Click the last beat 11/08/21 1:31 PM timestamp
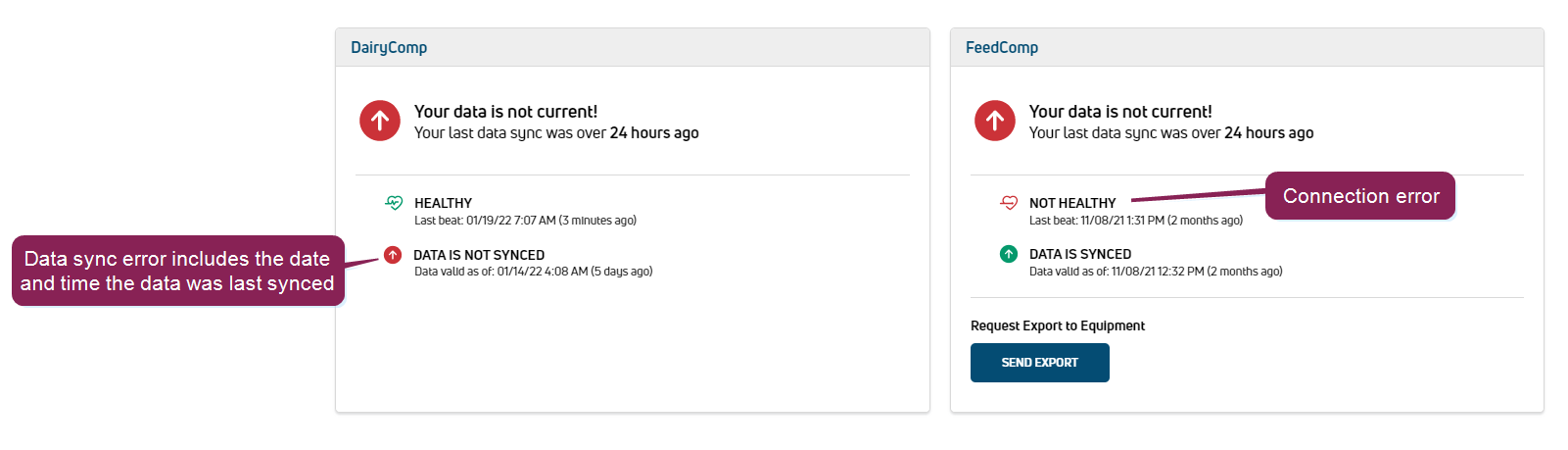 [x=1136, y=221]
